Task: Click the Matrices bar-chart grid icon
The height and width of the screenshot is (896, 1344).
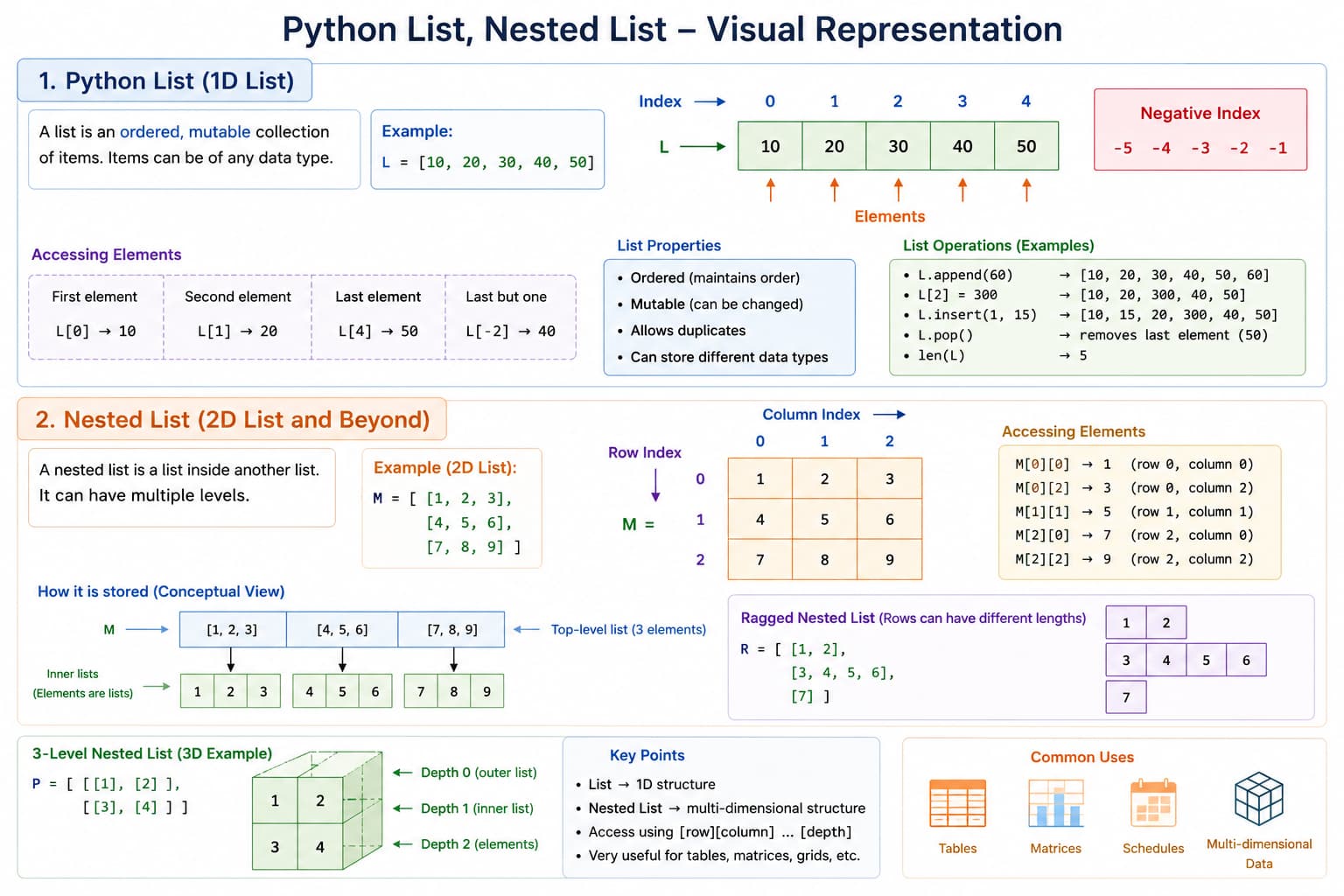Action: pyautogui.click(x=1056, y=803)
